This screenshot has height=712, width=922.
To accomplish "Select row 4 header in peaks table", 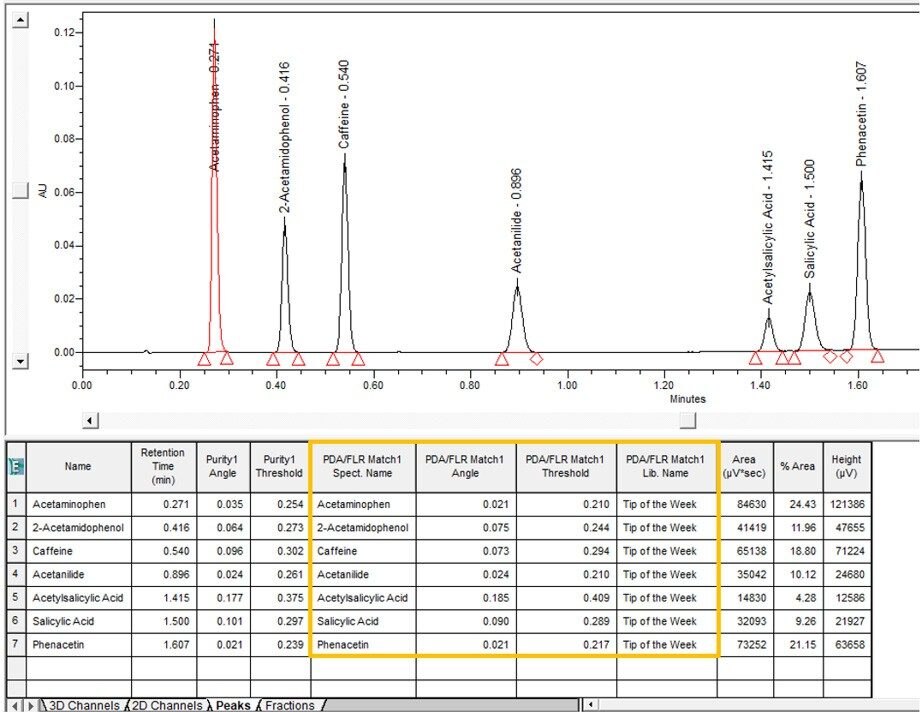I will [16, 574].
